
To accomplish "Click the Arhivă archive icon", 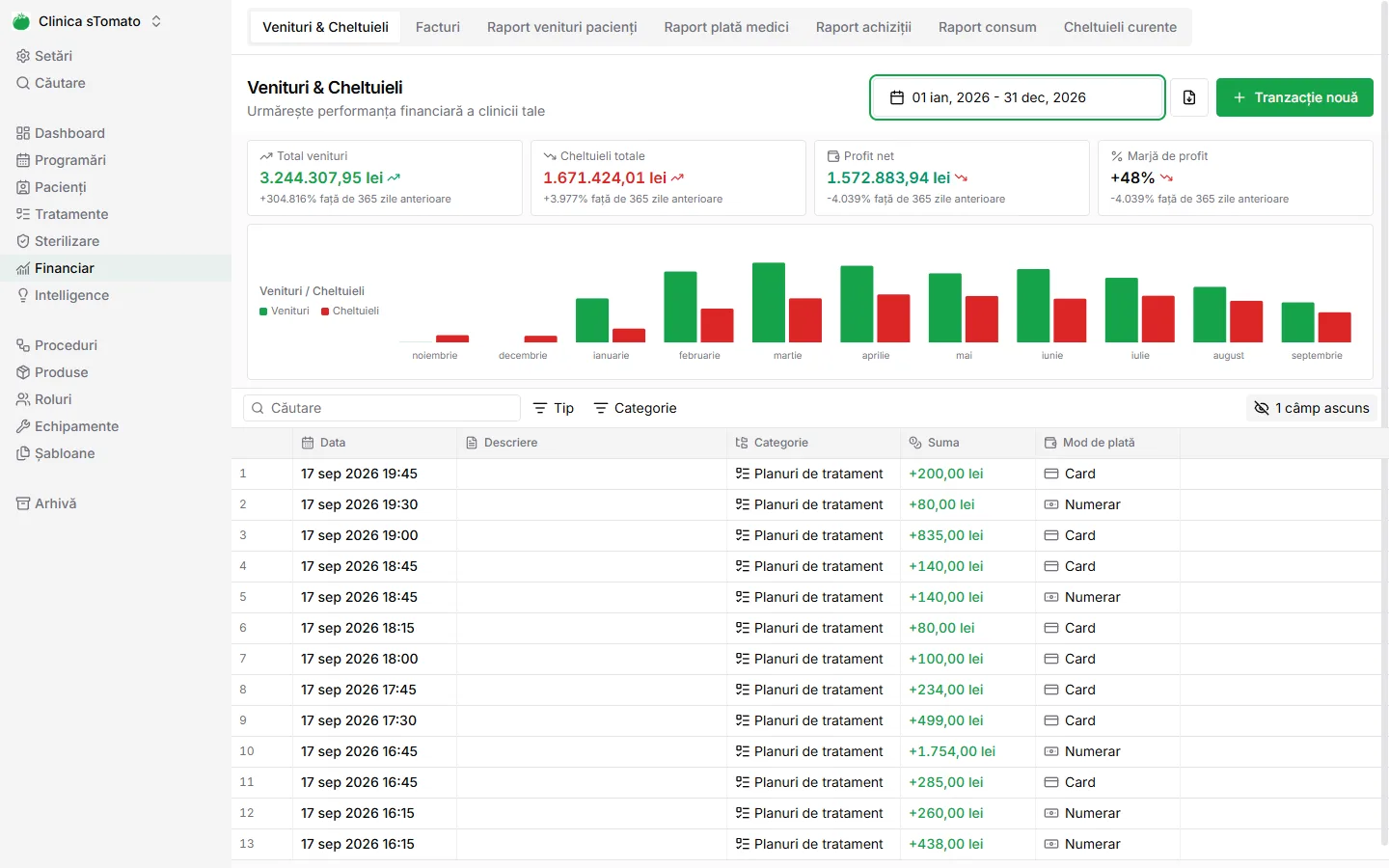I will click(x=23, y=503).
